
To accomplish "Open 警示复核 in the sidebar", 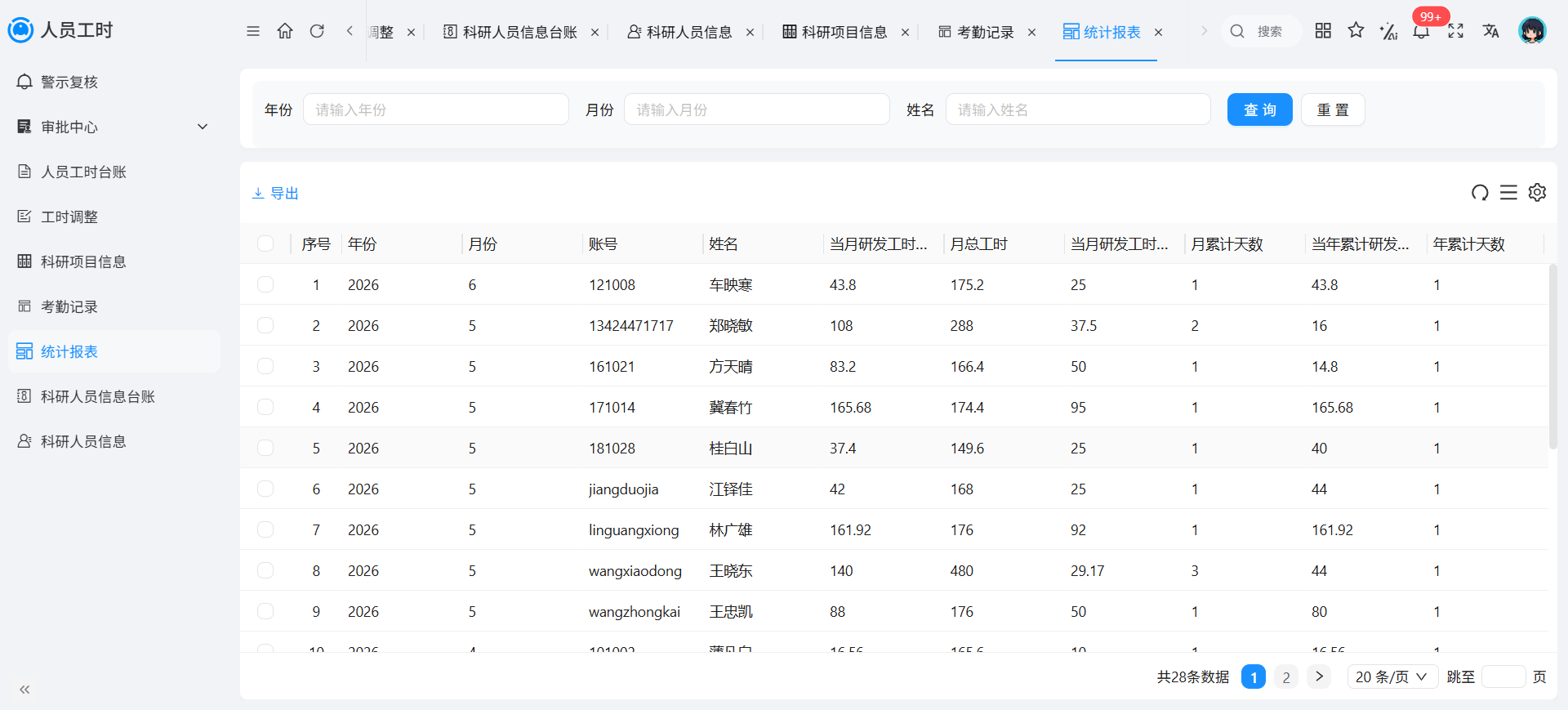I will pyautogui.click(x=114, y=82).
